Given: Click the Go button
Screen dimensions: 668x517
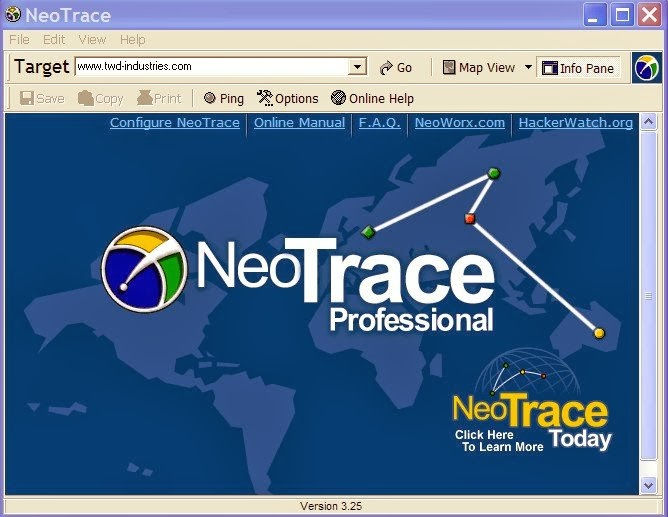Looking at the screenshot, I should pos(396,68).
